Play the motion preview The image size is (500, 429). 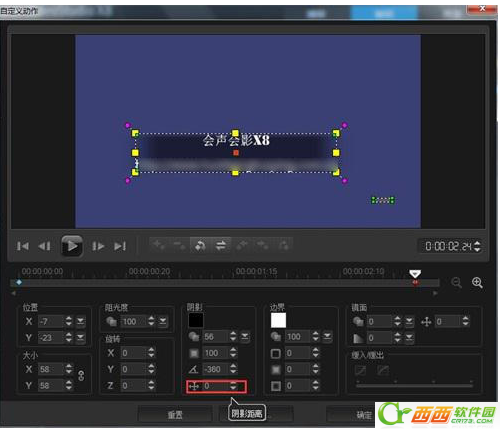tap(72, 246)
